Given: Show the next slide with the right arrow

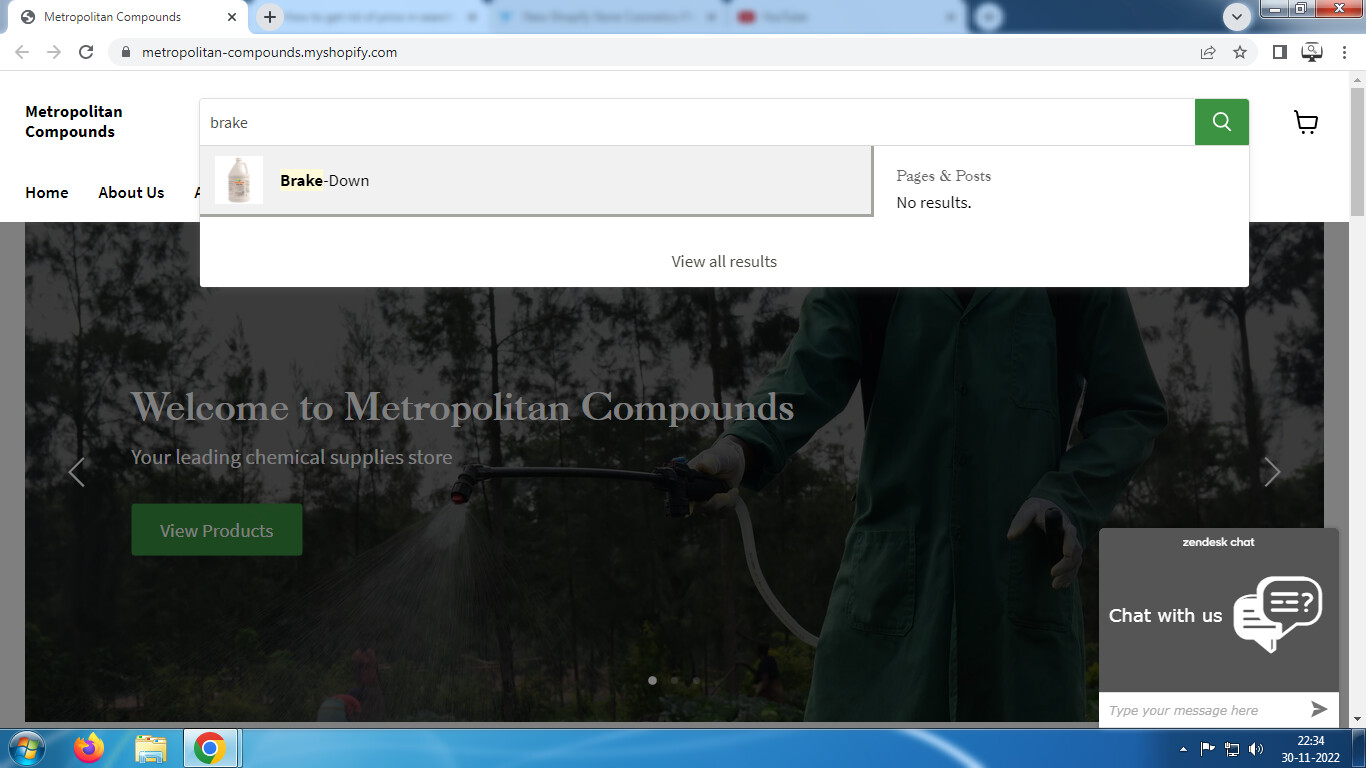Looking at the screenshot, I should (x=1271, y=472).
